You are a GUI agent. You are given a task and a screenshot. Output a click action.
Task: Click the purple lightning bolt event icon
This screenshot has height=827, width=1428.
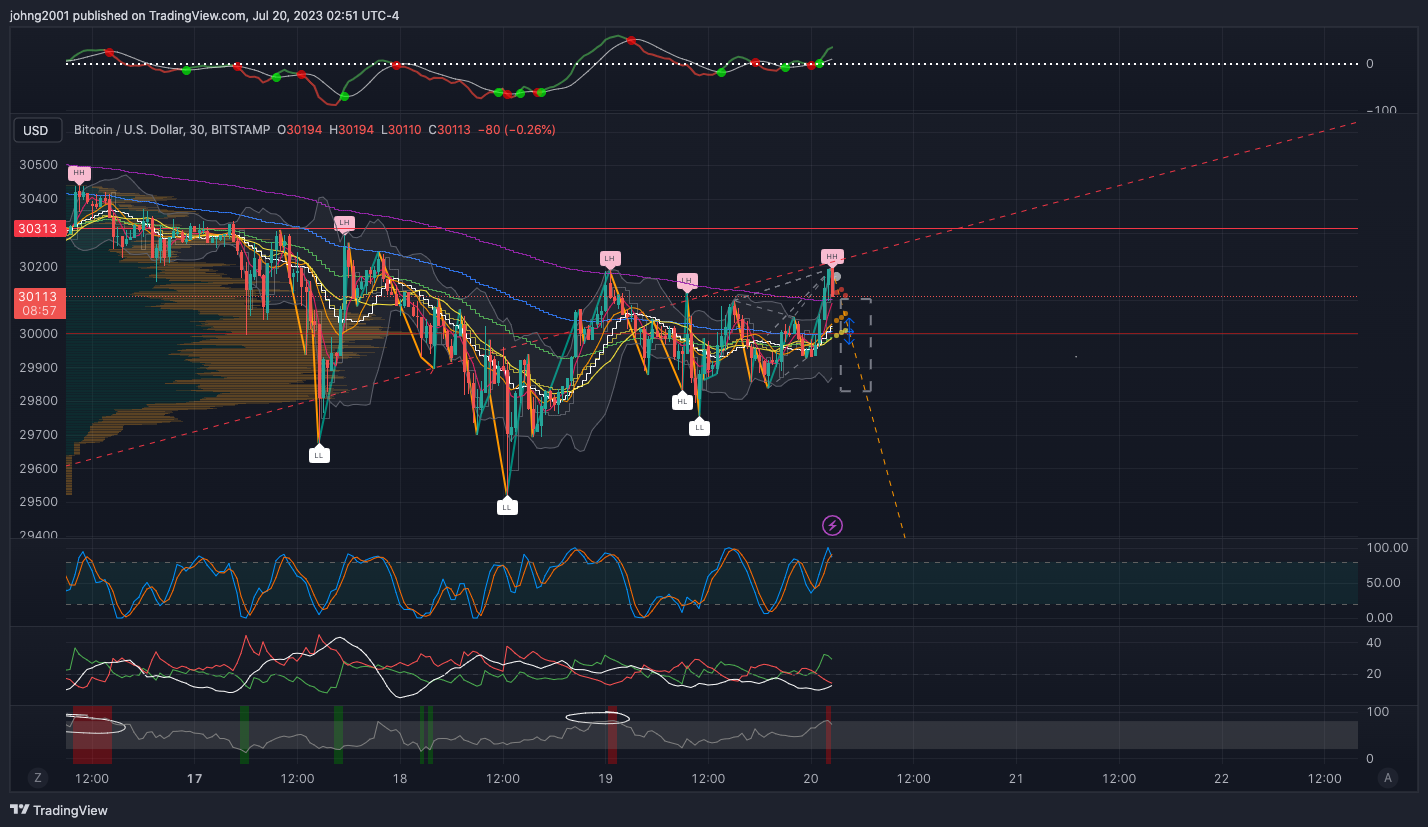[x=832, y=525]
